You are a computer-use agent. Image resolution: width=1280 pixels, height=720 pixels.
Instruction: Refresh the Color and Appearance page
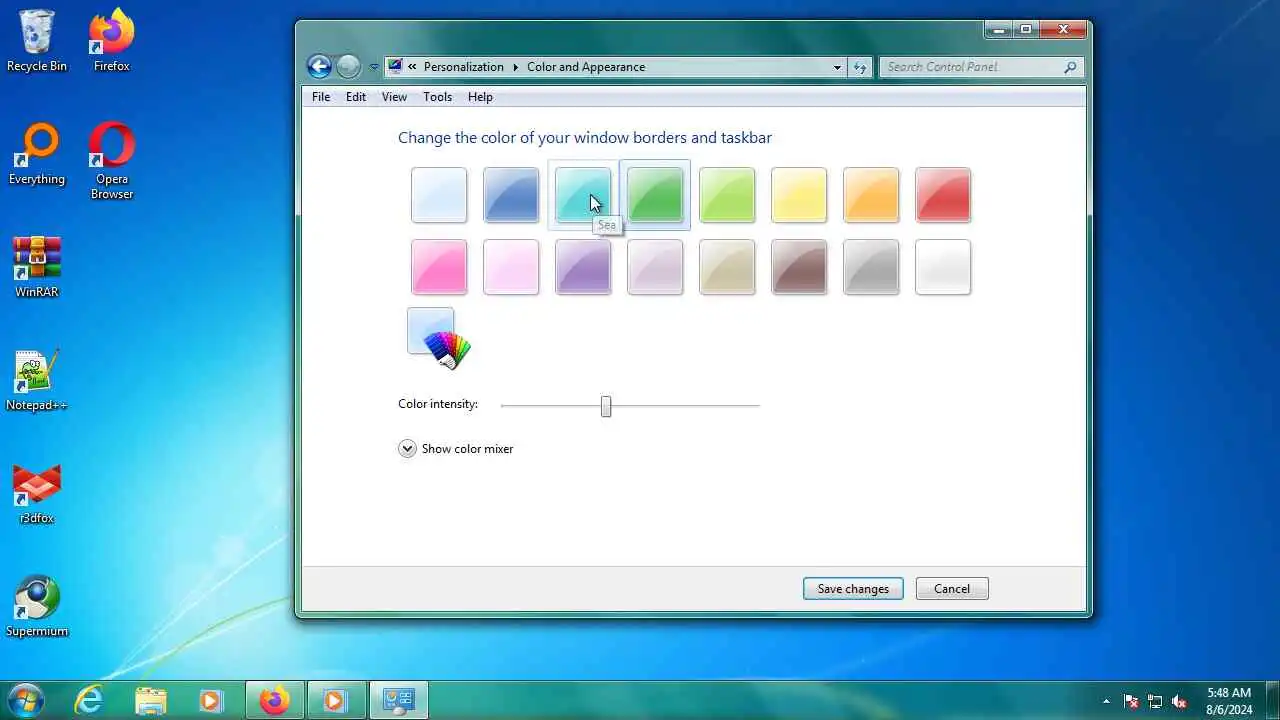pos(860,67)
